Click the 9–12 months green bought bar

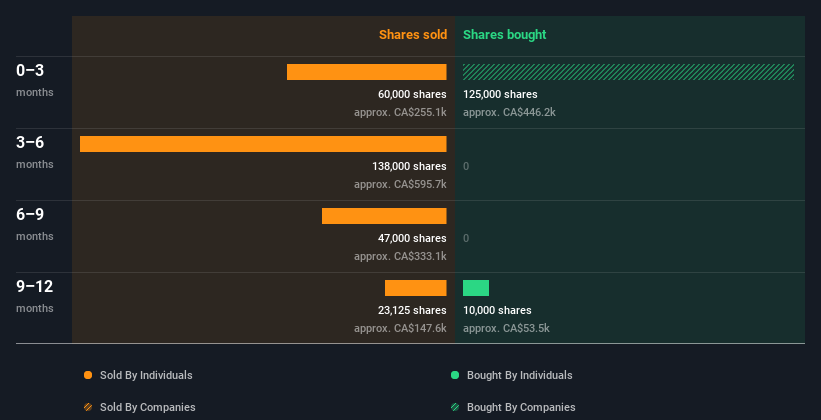tap(476, 288)
